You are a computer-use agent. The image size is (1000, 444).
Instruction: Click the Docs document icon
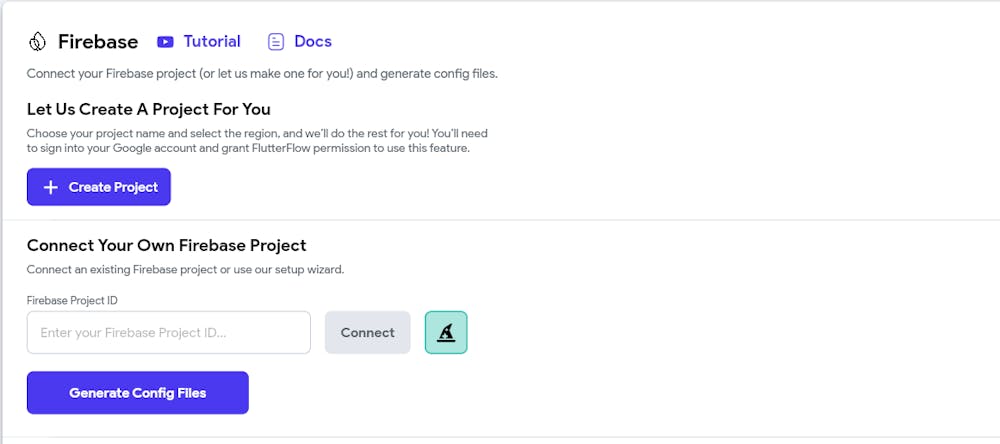click(x=276, y=42)
